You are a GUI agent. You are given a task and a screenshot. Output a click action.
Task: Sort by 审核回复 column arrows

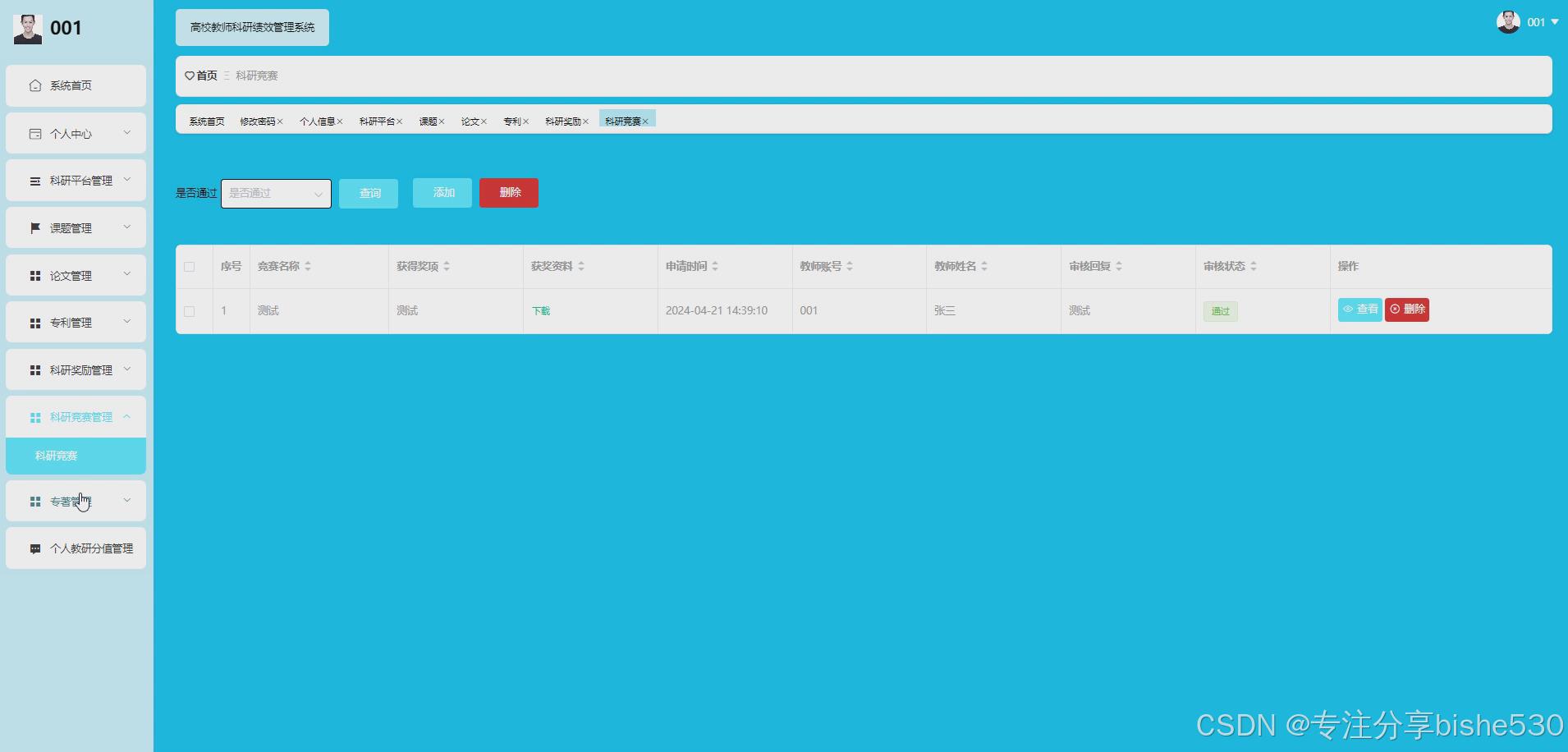1119,267
